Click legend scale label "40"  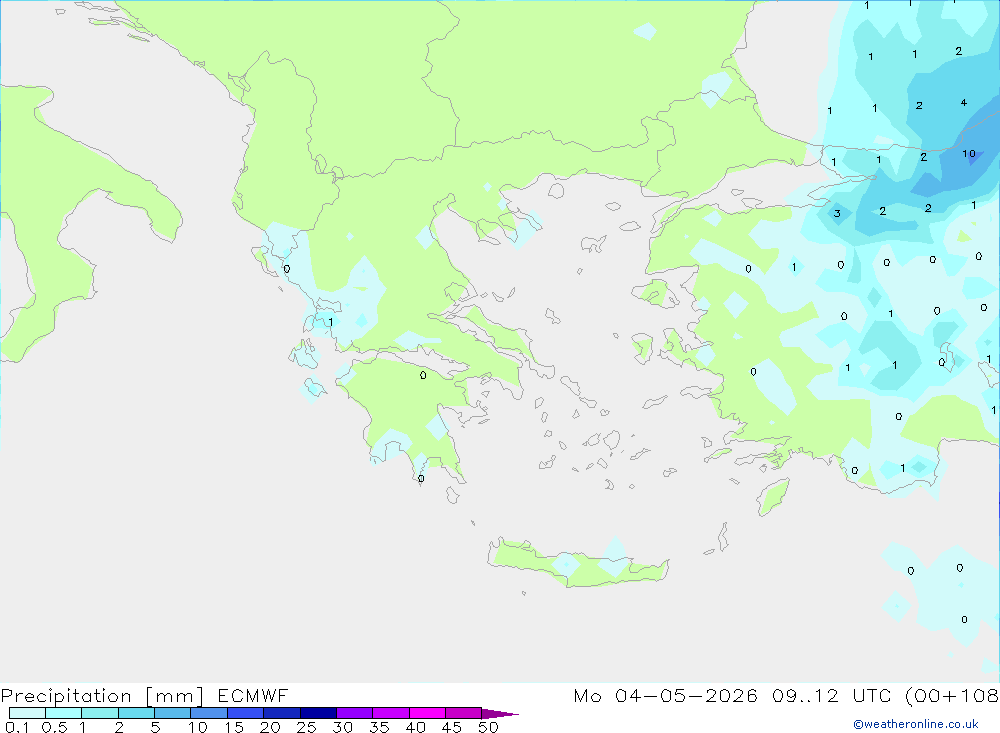[416, 727]
